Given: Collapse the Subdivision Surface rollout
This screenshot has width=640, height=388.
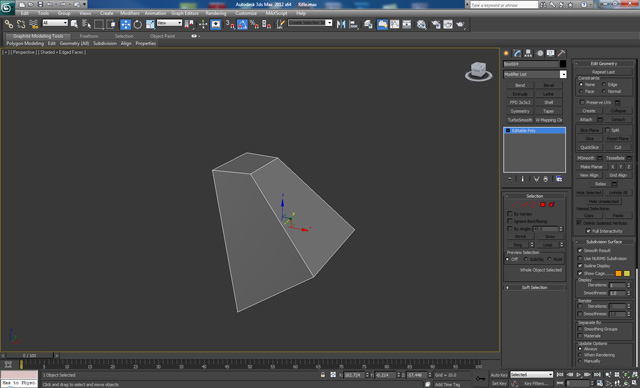Looking at the screenshot, I should tap(604, 242).
